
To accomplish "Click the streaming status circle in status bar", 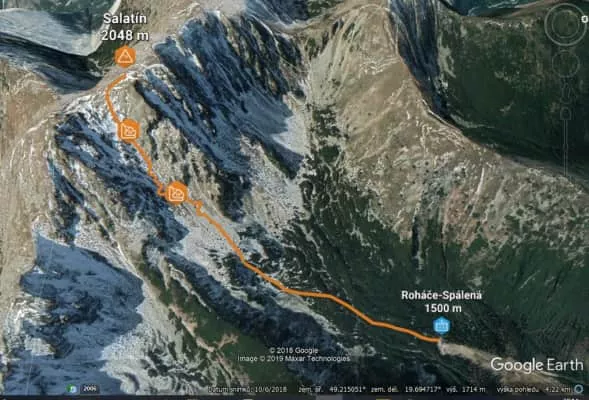I will [579, 389].
